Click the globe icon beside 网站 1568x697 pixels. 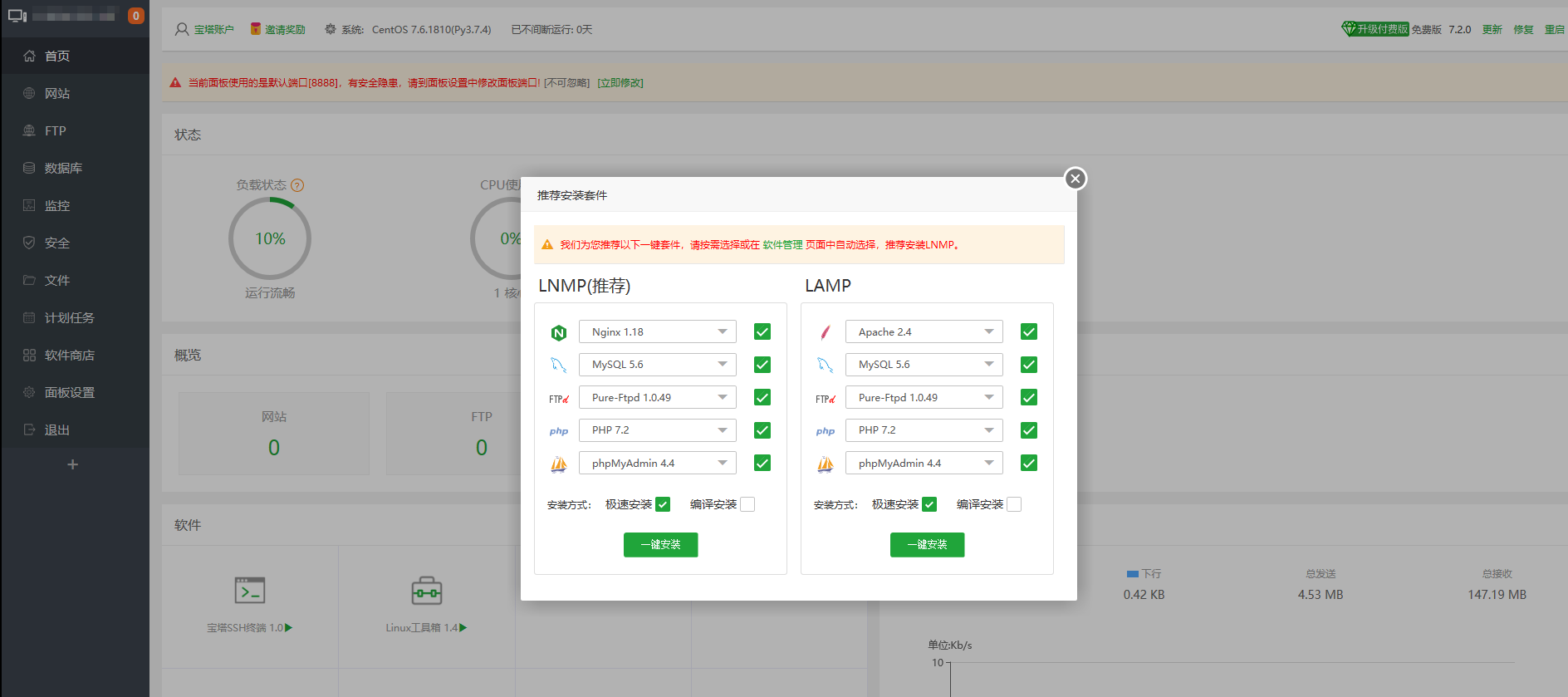tap(29, 93)
